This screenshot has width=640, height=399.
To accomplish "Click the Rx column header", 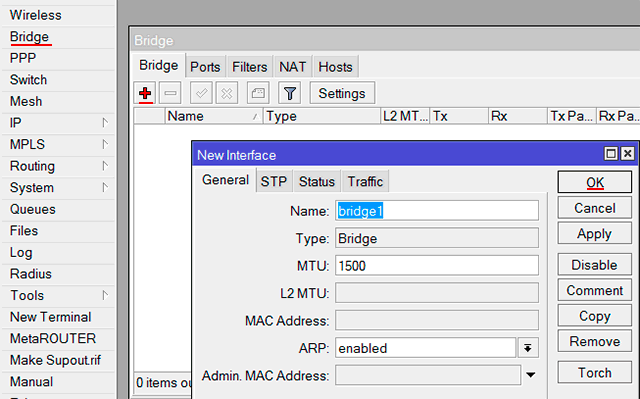I will (x=518, y=116).
